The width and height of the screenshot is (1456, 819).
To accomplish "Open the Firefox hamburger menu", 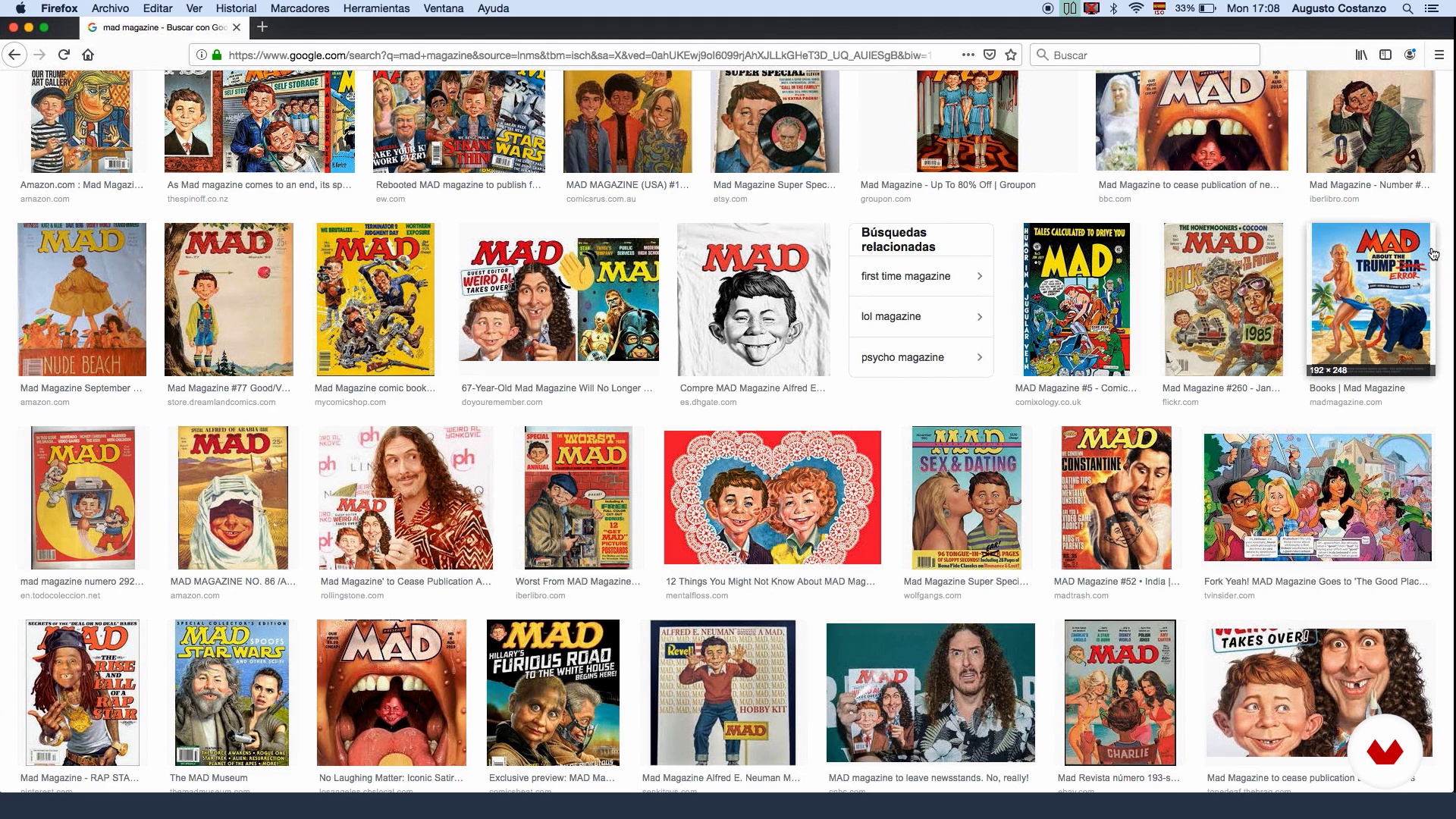I will pos(1439,55).
